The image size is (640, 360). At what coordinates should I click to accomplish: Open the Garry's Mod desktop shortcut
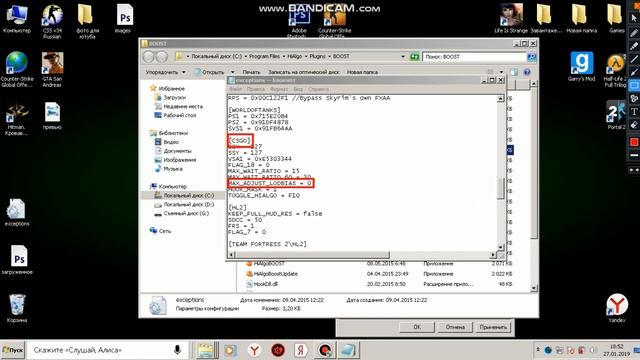click(x=582, y=67)
